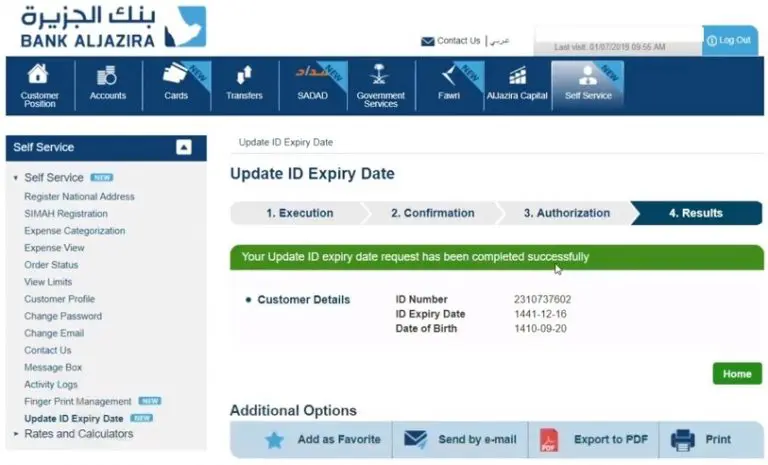768x465 pixels.
Task: Click the green Home button
Action: [x=737, y=374]
